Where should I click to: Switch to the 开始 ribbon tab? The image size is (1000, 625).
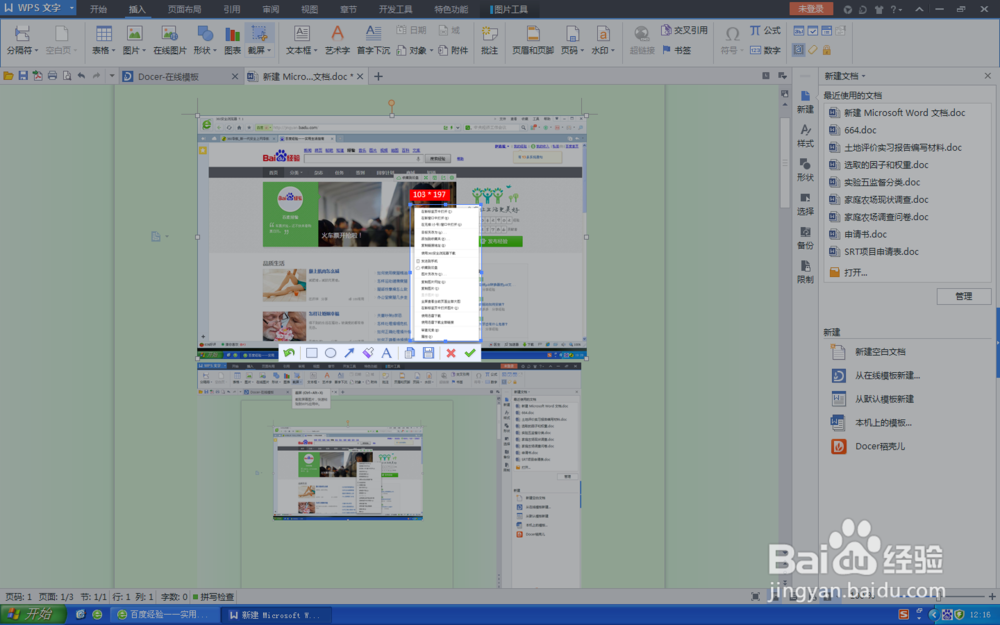click(x=98, y=9)
